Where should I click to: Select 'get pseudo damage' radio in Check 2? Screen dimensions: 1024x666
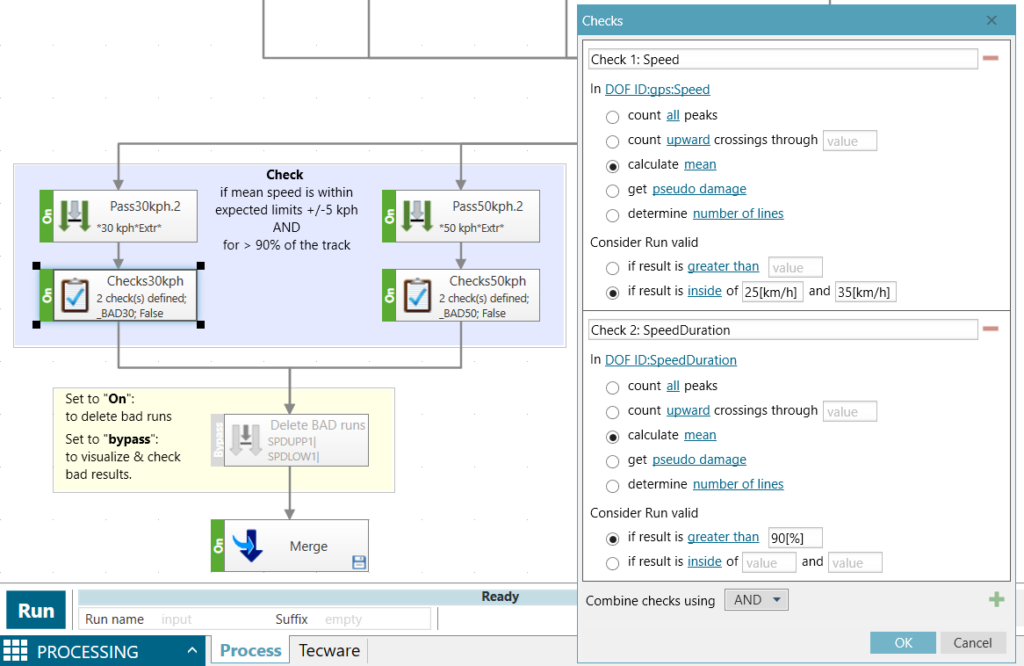click(612, 460)
